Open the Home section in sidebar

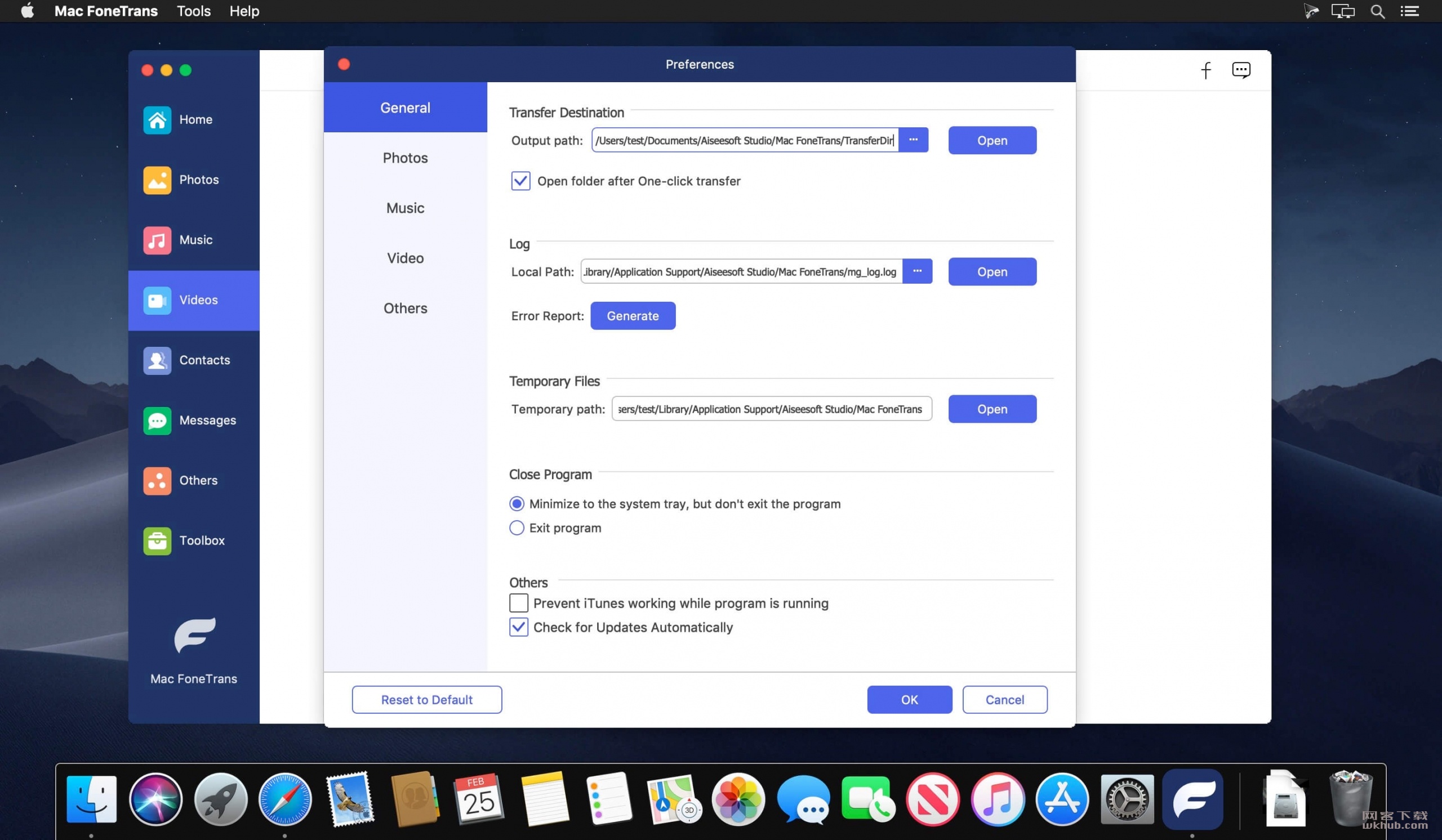[x=193, y=119]
